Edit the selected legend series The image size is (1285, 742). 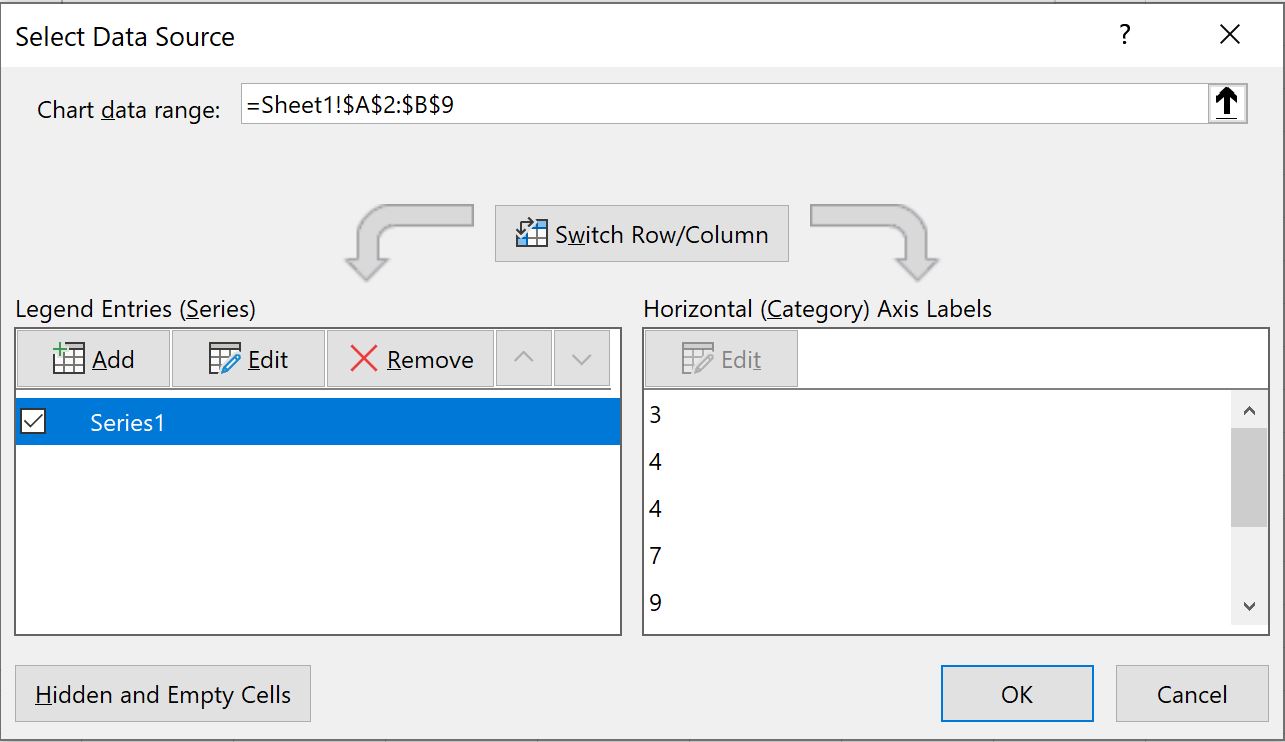click(x=248, y=360)
